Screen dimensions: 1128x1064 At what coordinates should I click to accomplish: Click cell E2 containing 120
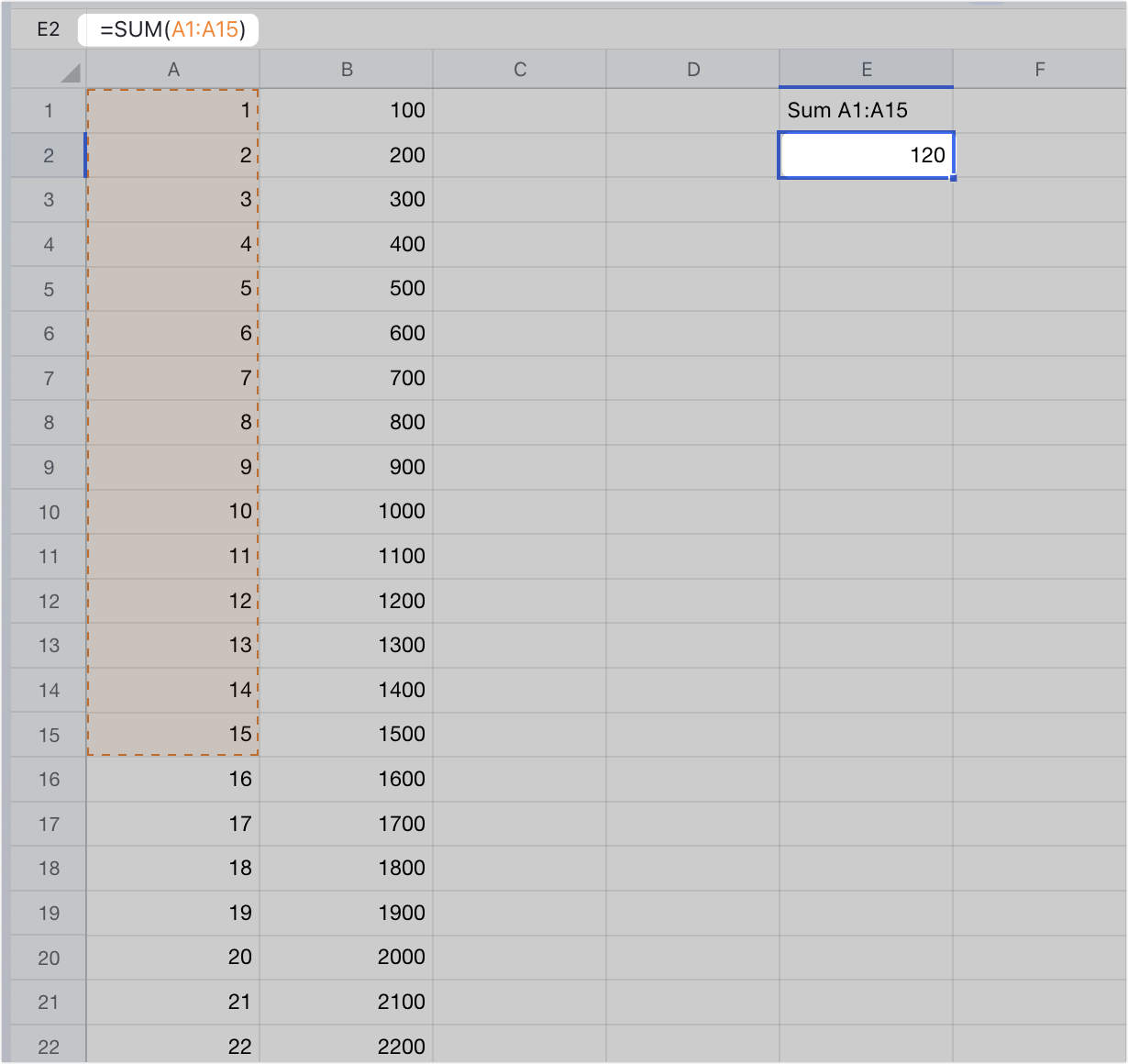(x=866, y=155)
